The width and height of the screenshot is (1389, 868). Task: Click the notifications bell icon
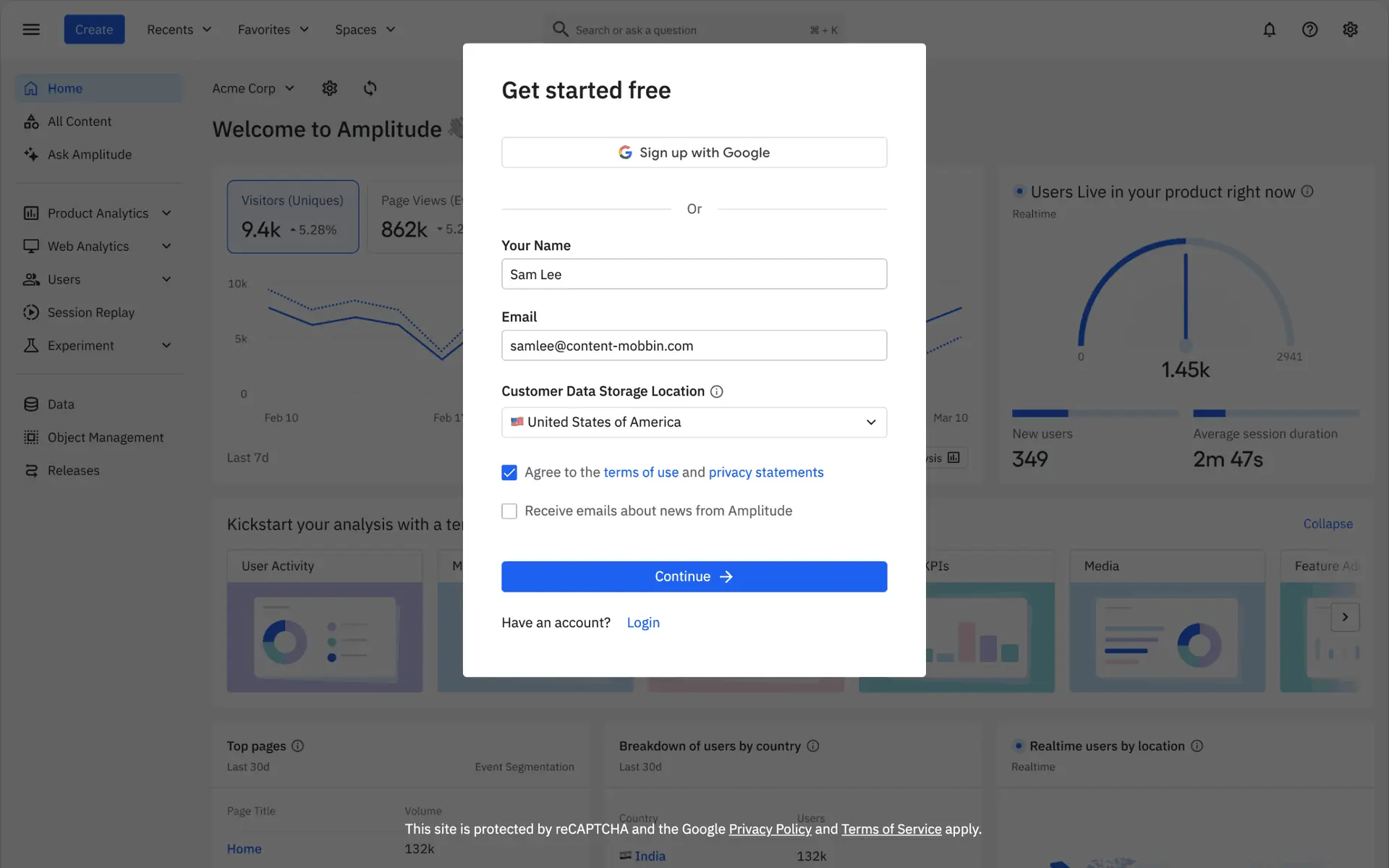[x=1269, y=30]
